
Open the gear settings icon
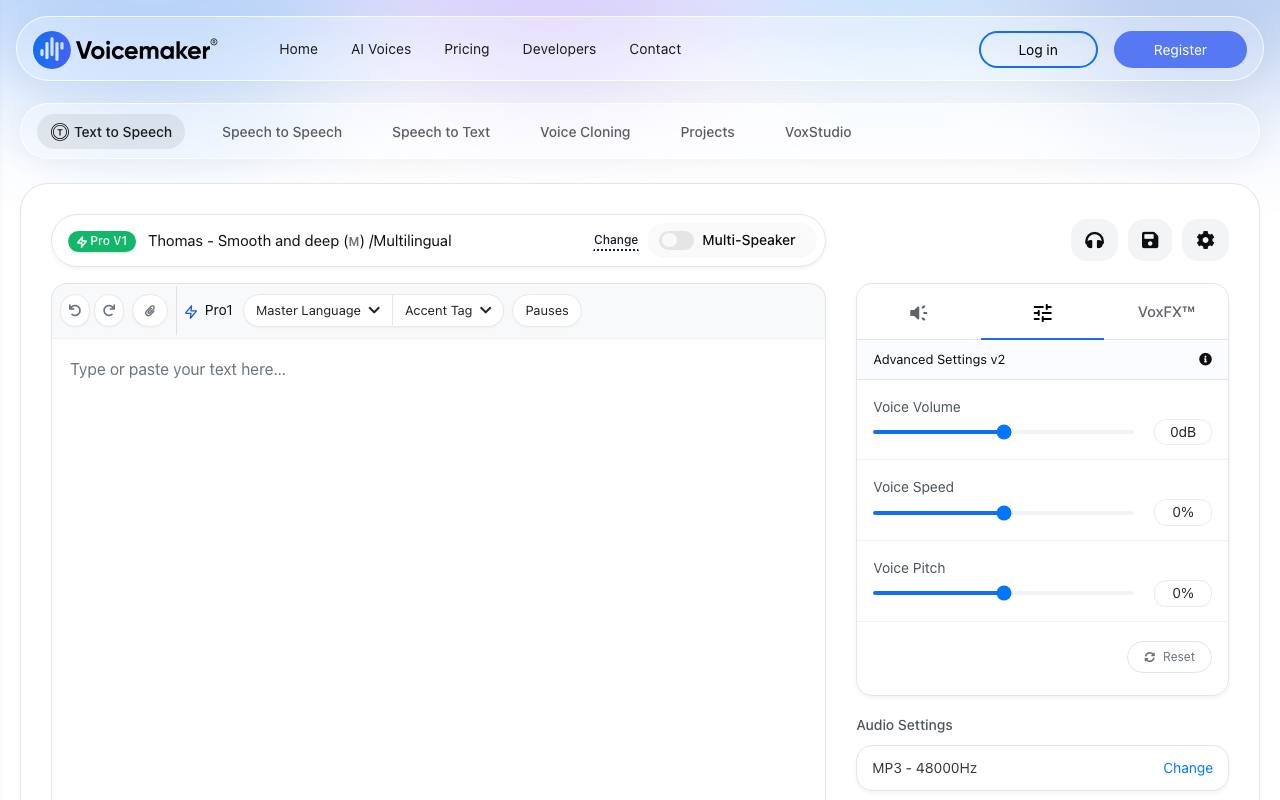[1205, 240]
